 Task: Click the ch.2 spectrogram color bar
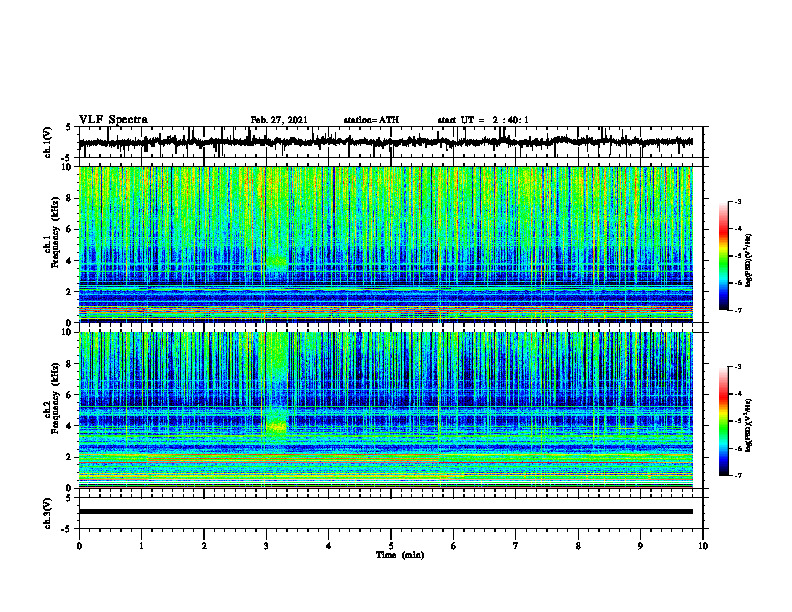pyautogui.click(x=723, y=421)
